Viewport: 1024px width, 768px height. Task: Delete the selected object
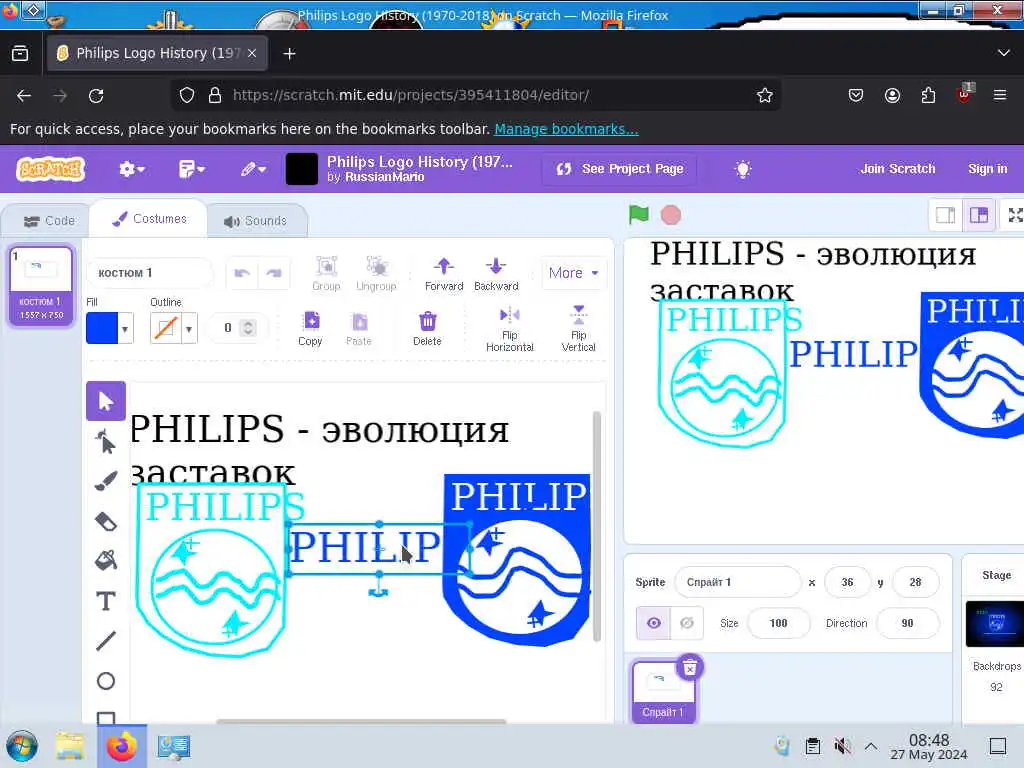pyautogui.click(x=427, y=328)
